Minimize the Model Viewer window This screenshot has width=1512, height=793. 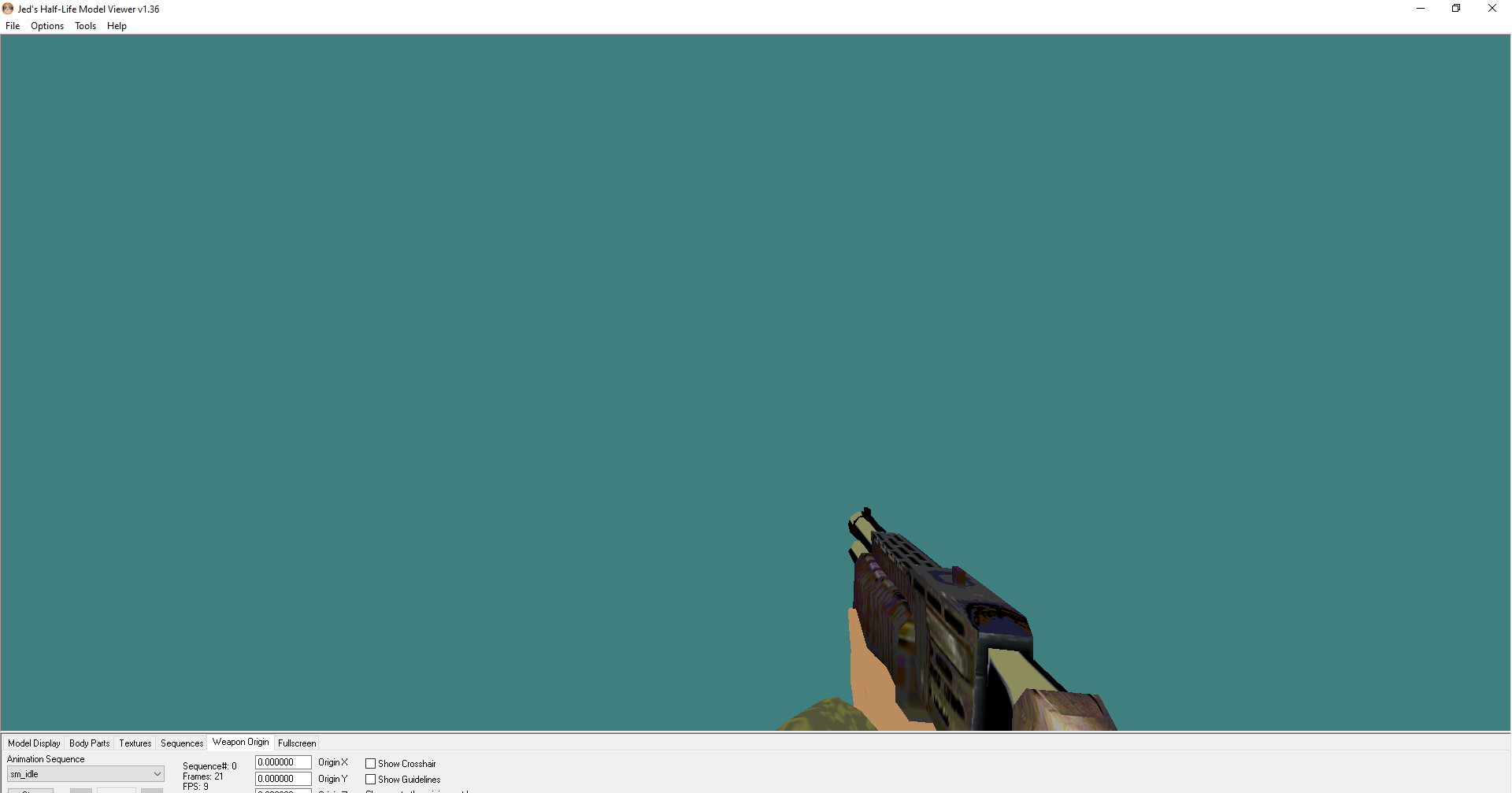(x=1421, y=9)
